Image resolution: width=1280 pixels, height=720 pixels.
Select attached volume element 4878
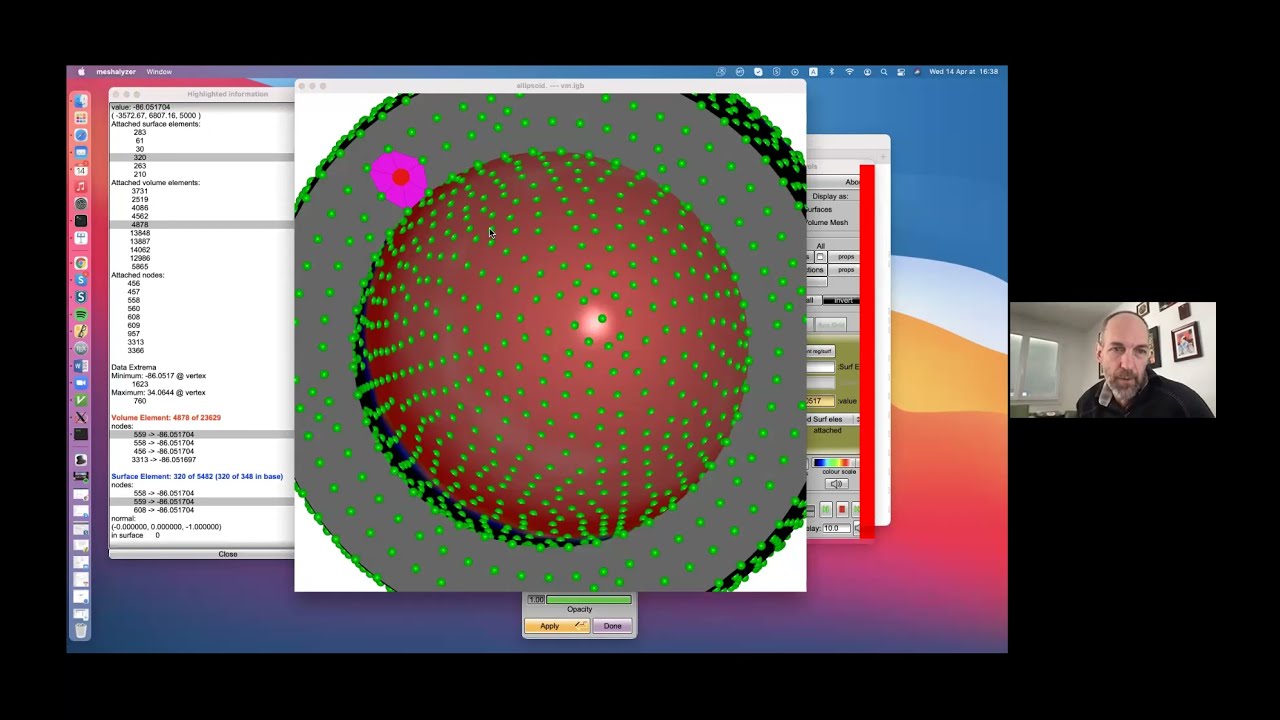[139, 225]
